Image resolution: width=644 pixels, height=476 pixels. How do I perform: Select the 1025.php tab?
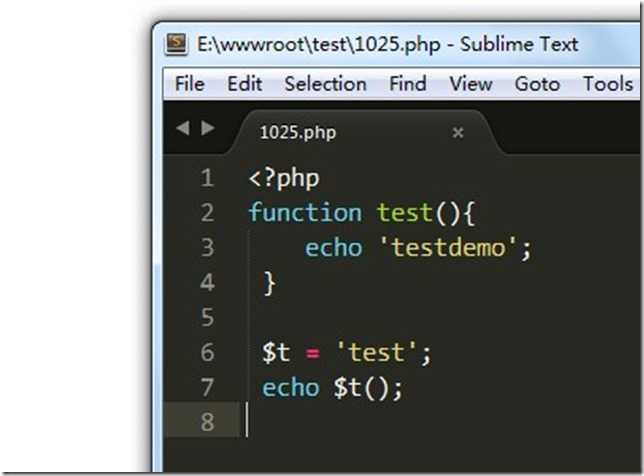pyautogui.click(x=366, y=132)
